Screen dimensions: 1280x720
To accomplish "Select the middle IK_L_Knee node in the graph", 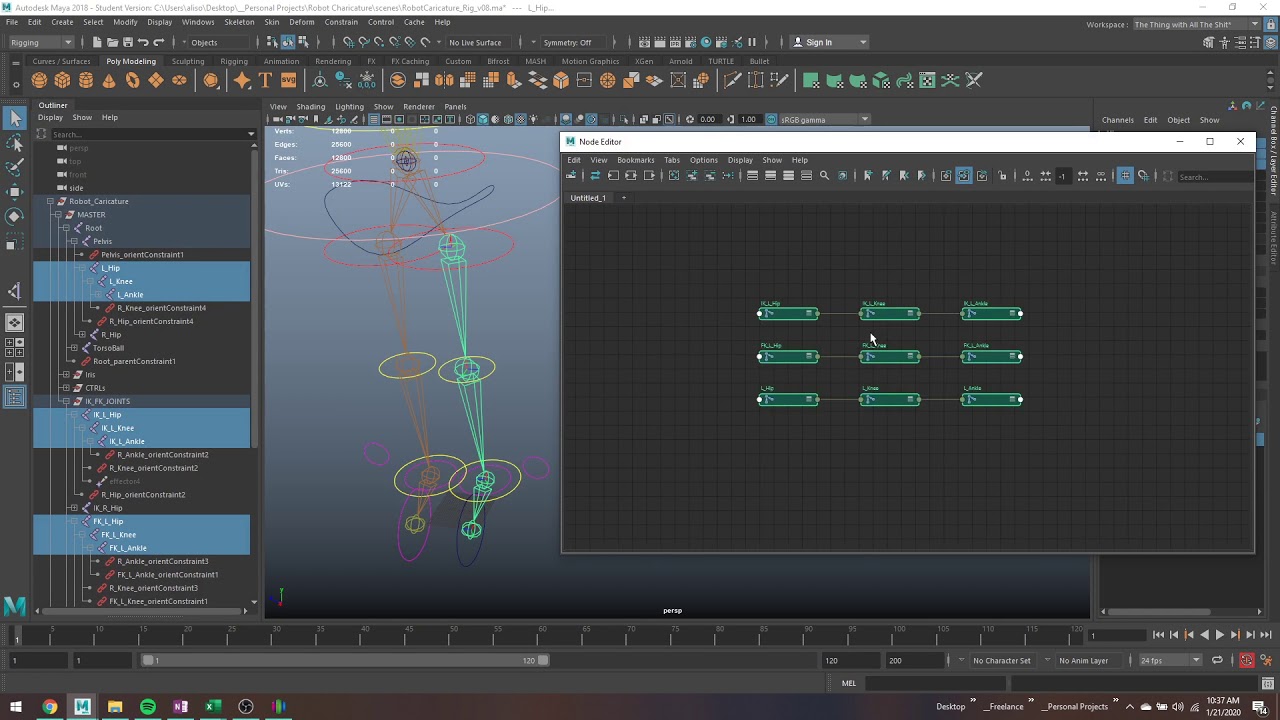I will [x=890, y=314].
